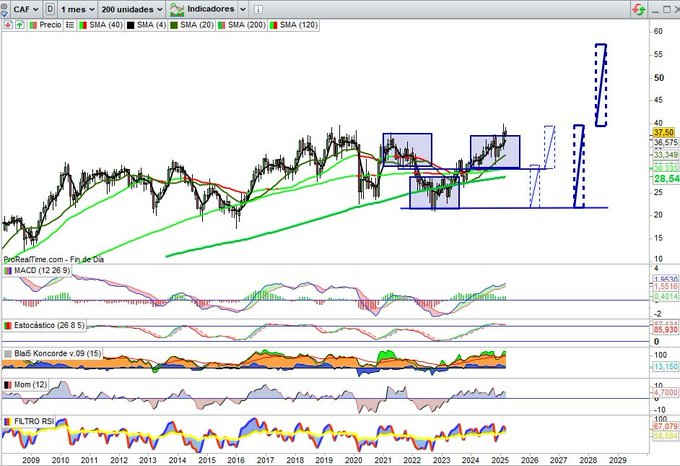
Task: Click the 'FILTRO RSI' label
Action: click(x=34, y=421)
